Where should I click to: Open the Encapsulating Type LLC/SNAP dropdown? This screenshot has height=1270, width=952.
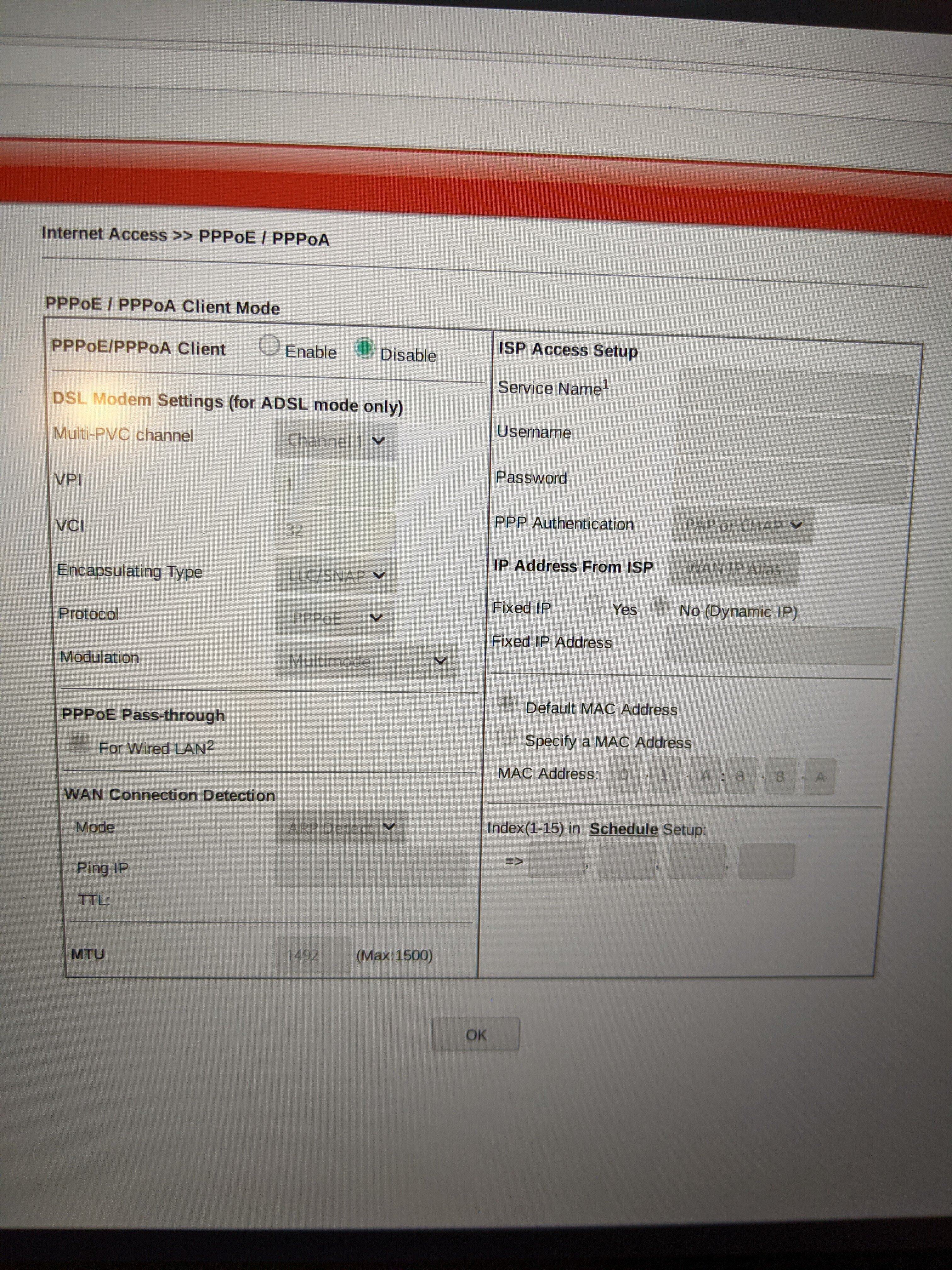point(336,575)
